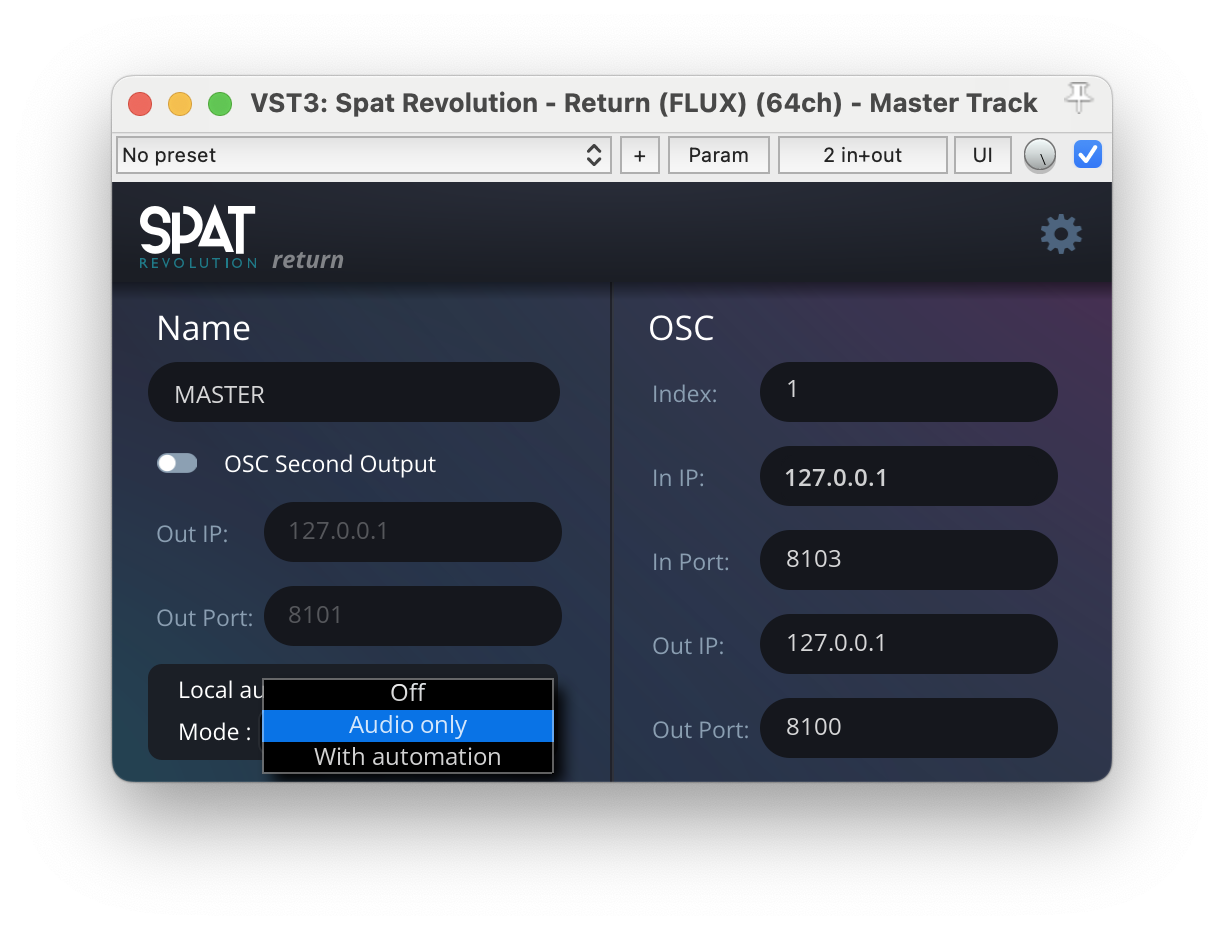Edit the In Port 8103 field

pyautogui.click(x=908, y=560)
